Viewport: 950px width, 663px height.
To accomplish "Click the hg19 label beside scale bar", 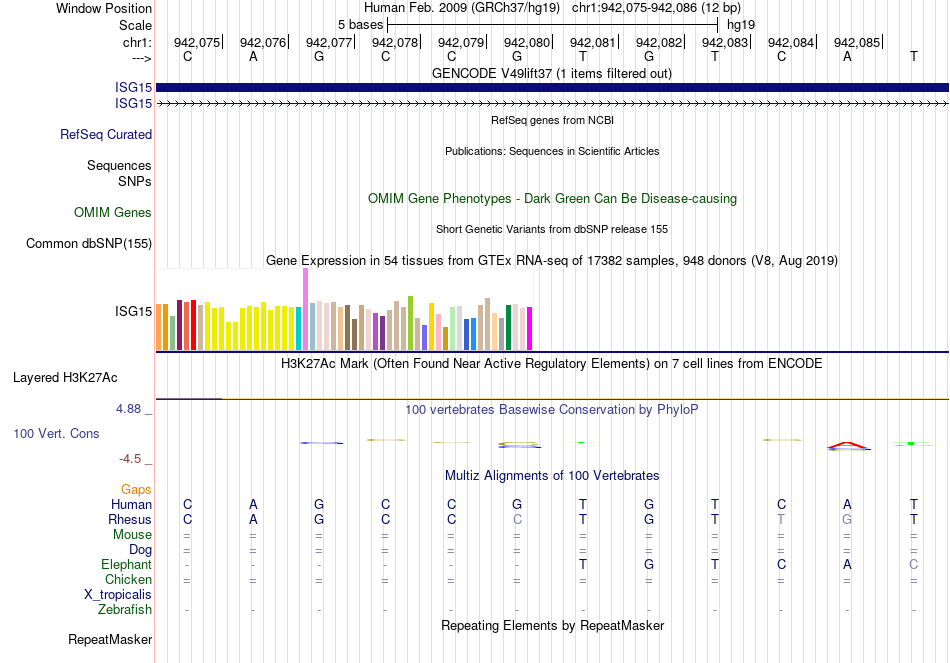I will coord(741,25).
